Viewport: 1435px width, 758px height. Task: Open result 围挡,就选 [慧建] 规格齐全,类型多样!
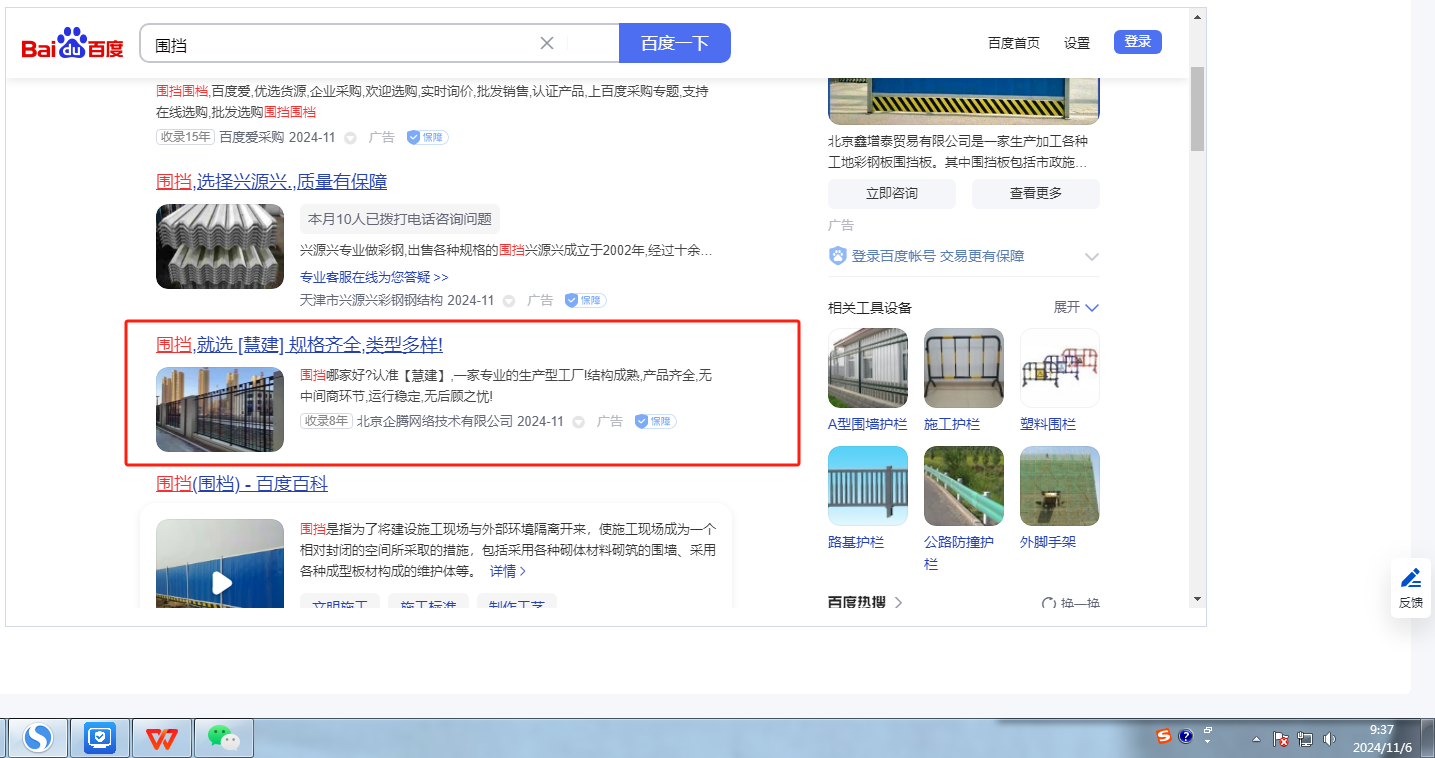[x=300, y=344]
